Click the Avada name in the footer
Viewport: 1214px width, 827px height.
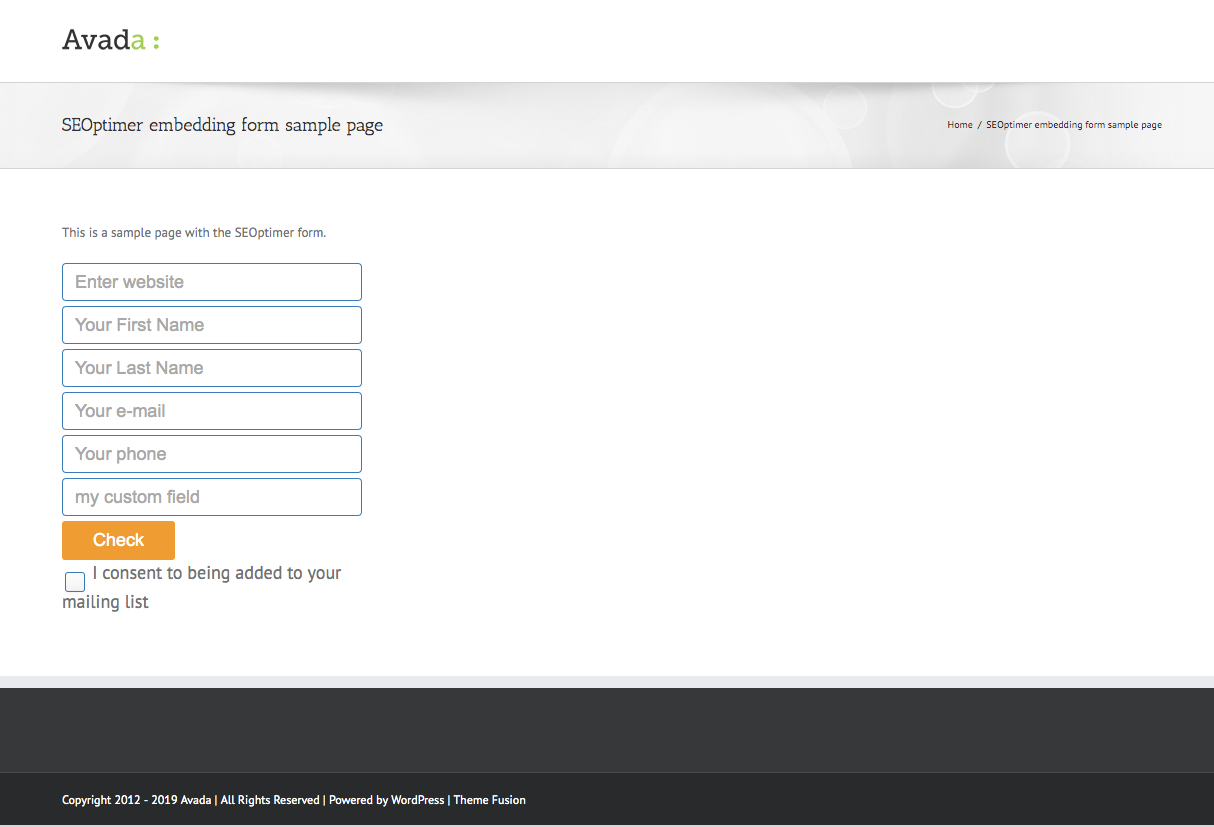[195, 800]
